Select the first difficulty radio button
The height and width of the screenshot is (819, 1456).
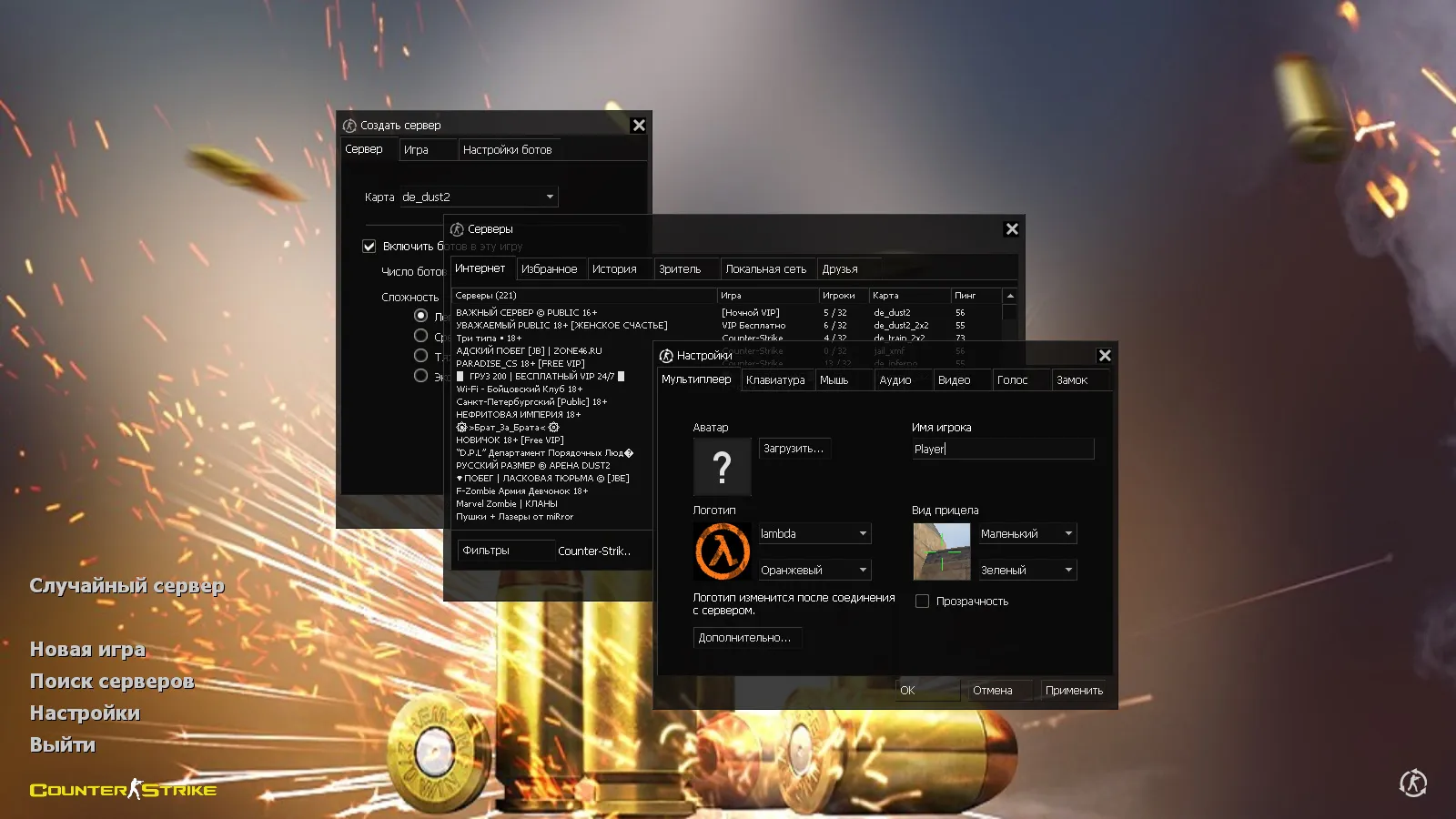click(x=420, y=316)
